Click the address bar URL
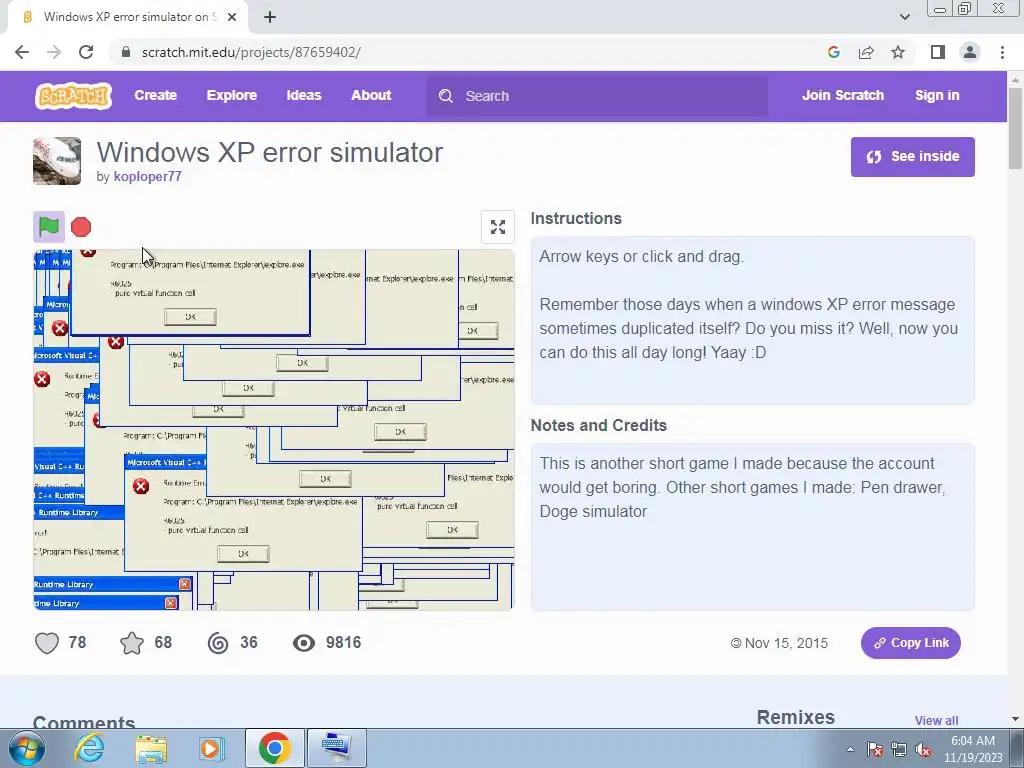 click(x=251, y=52)
